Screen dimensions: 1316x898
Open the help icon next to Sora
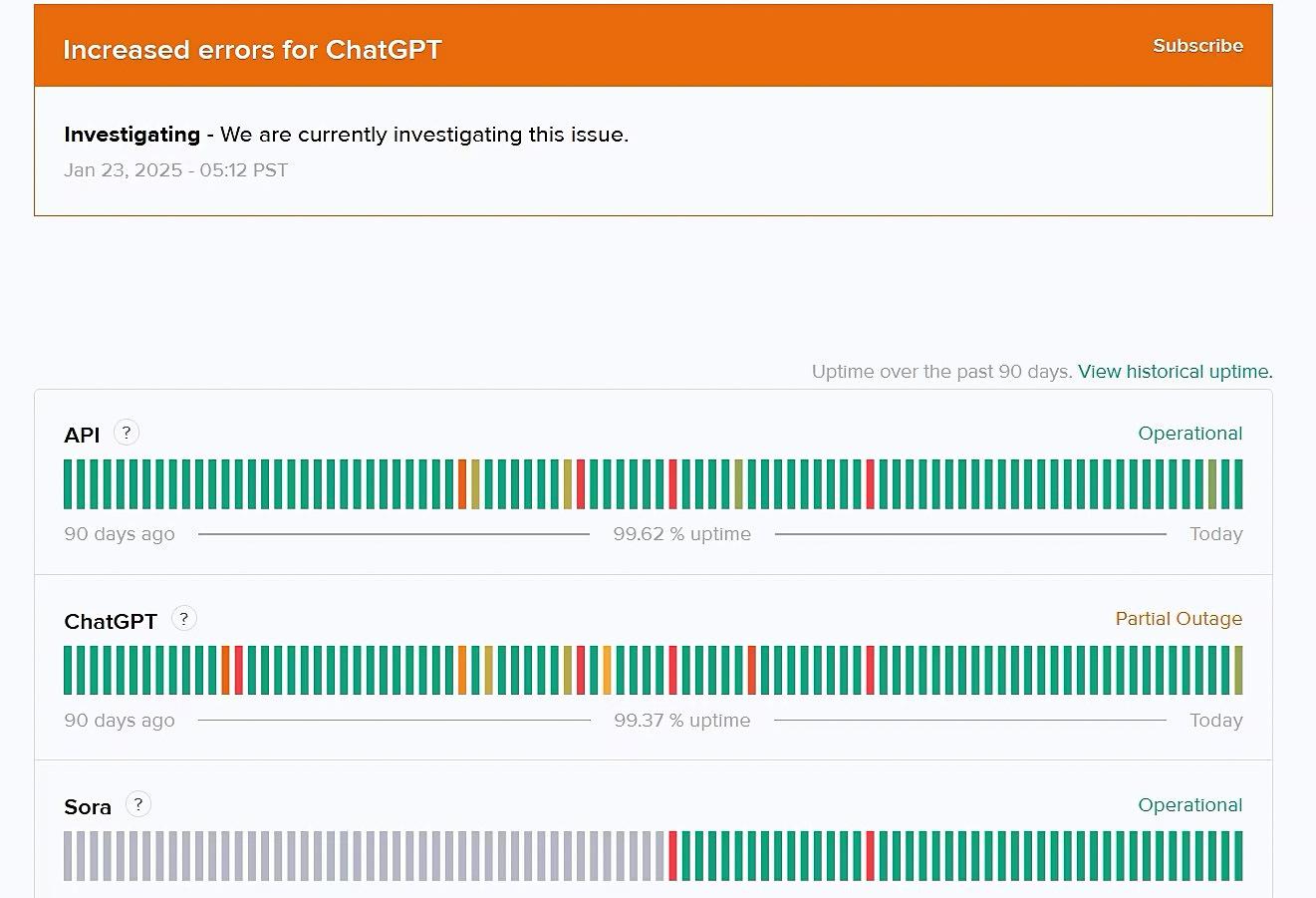point(138,804)
